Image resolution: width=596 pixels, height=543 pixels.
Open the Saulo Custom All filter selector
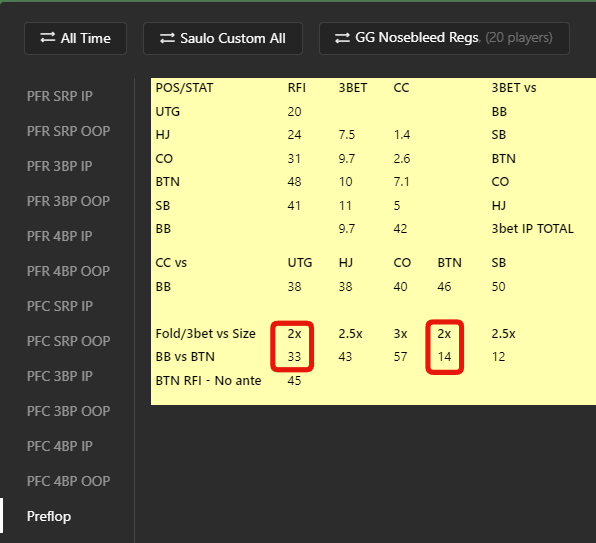223,38
